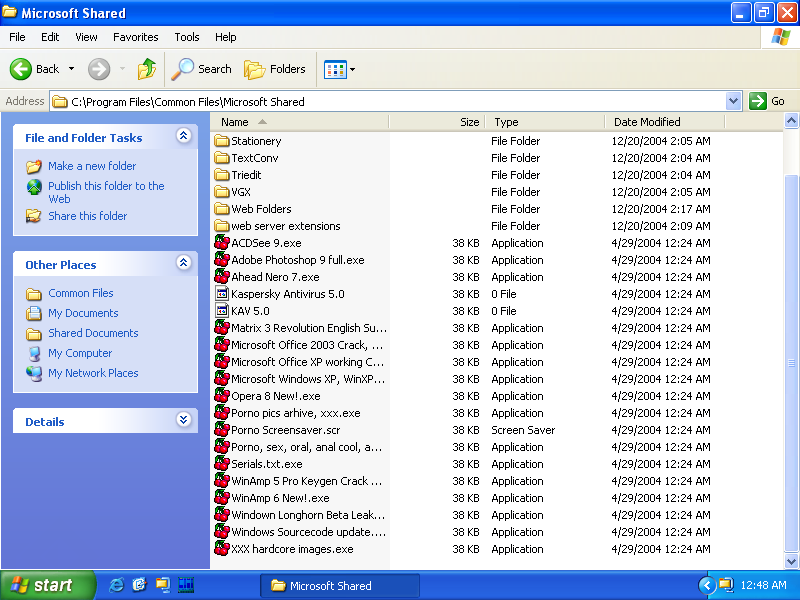Image resolution: width=800 pixels, height=600 pixels.
Task: Toggle the Folders pane button
Action: 274,69
